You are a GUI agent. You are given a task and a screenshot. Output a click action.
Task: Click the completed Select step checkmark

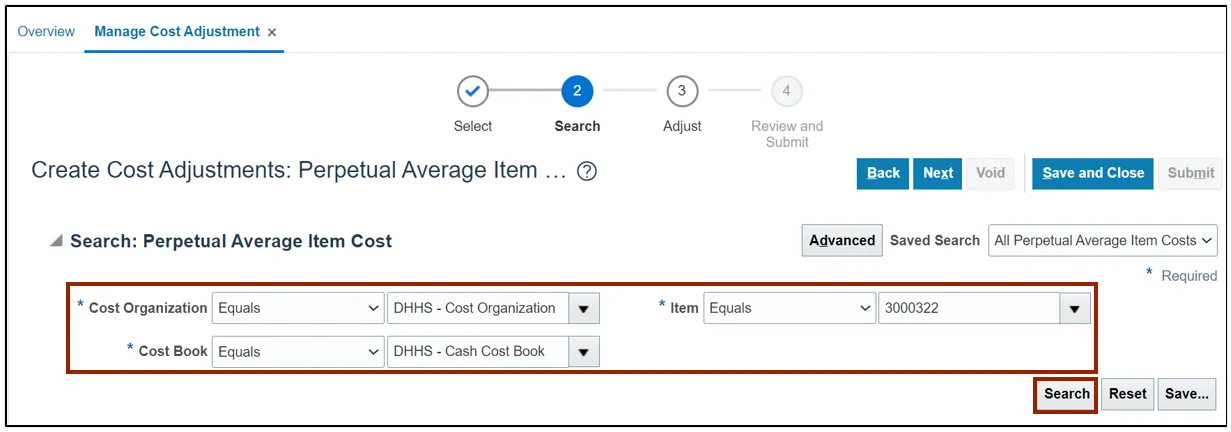473,91
